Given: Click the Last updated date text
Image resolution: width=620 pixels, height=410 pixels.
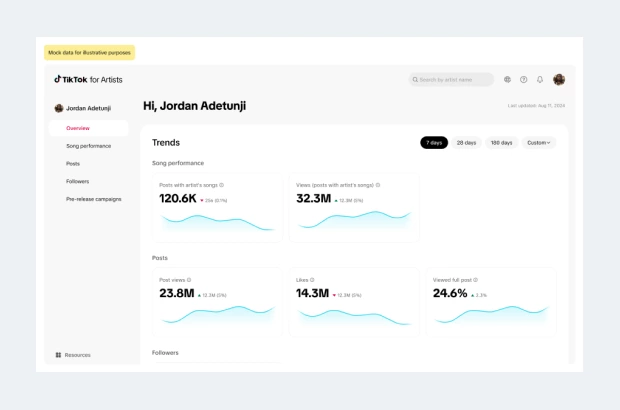Looking at the screenshot, I should (x=536, y=106).
